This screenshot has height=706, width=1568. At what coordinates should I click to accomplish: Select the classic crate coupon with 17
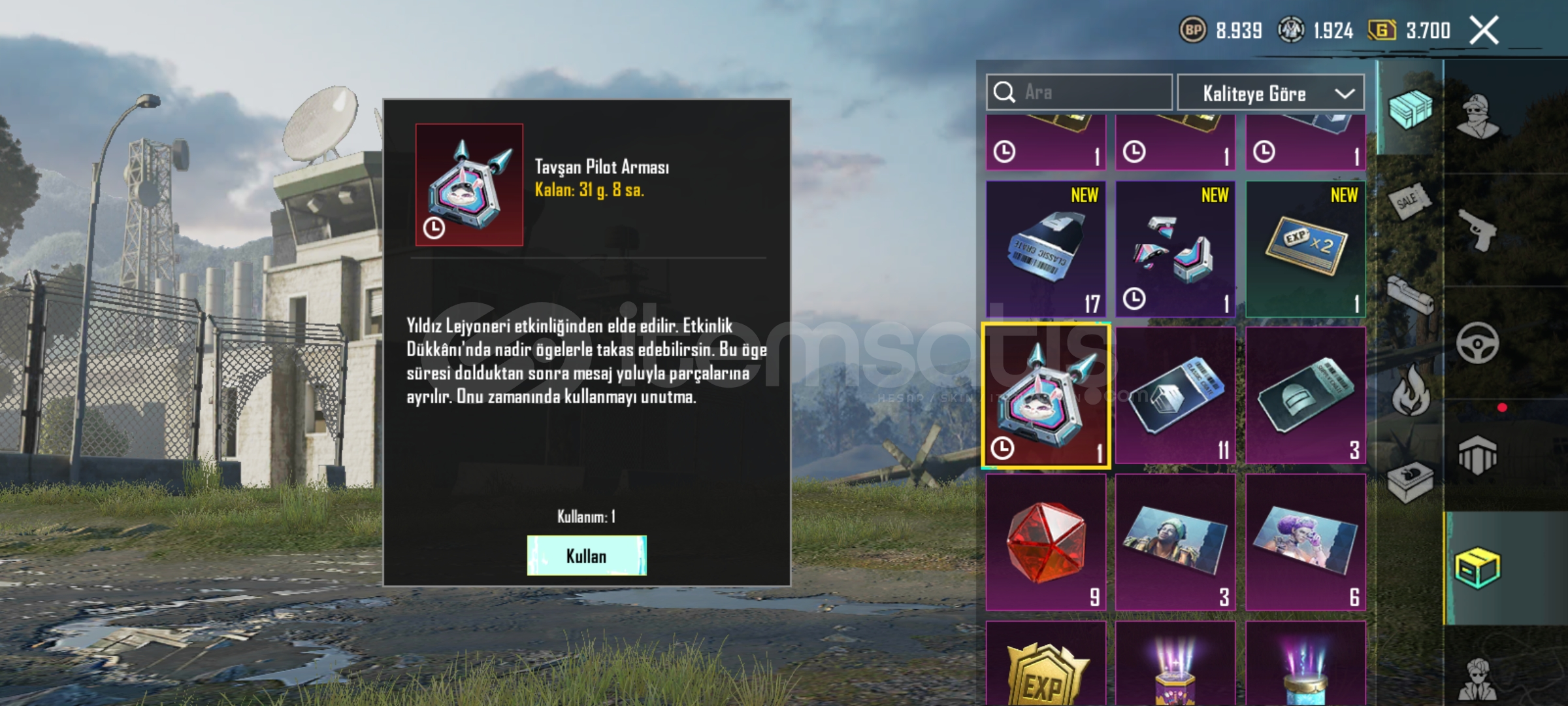coord(1045,249)
